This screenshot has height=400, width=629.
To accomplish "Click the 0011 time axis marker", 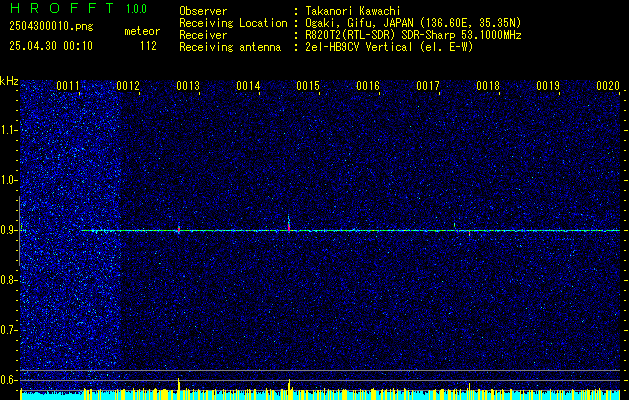I will (x=67, y=86).
